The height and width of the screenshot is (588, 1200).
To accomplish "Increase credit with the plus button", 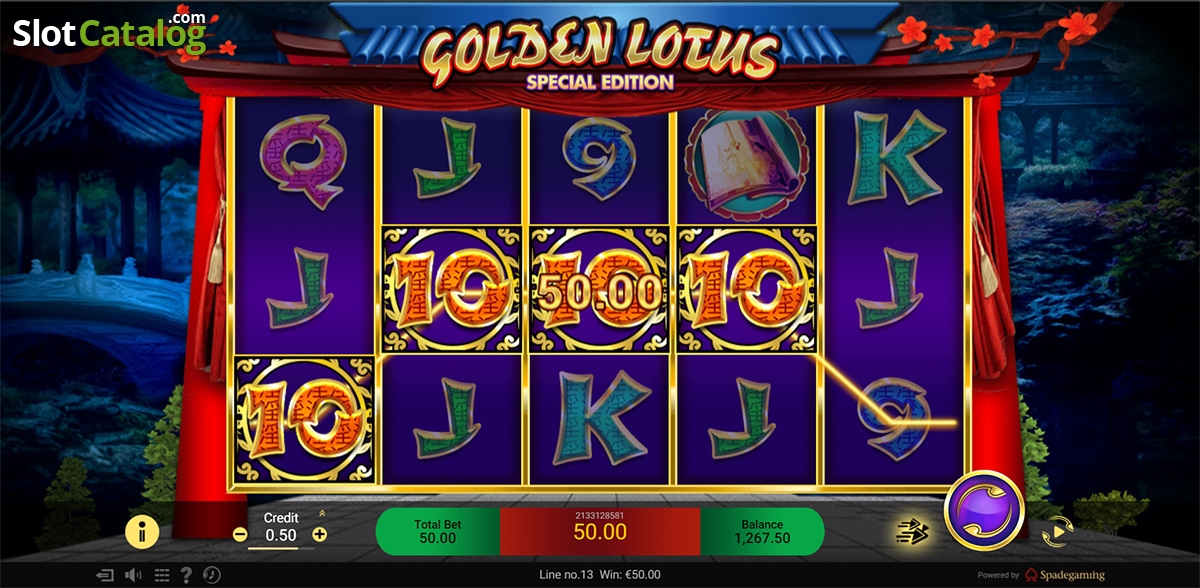I will [320, 535].
